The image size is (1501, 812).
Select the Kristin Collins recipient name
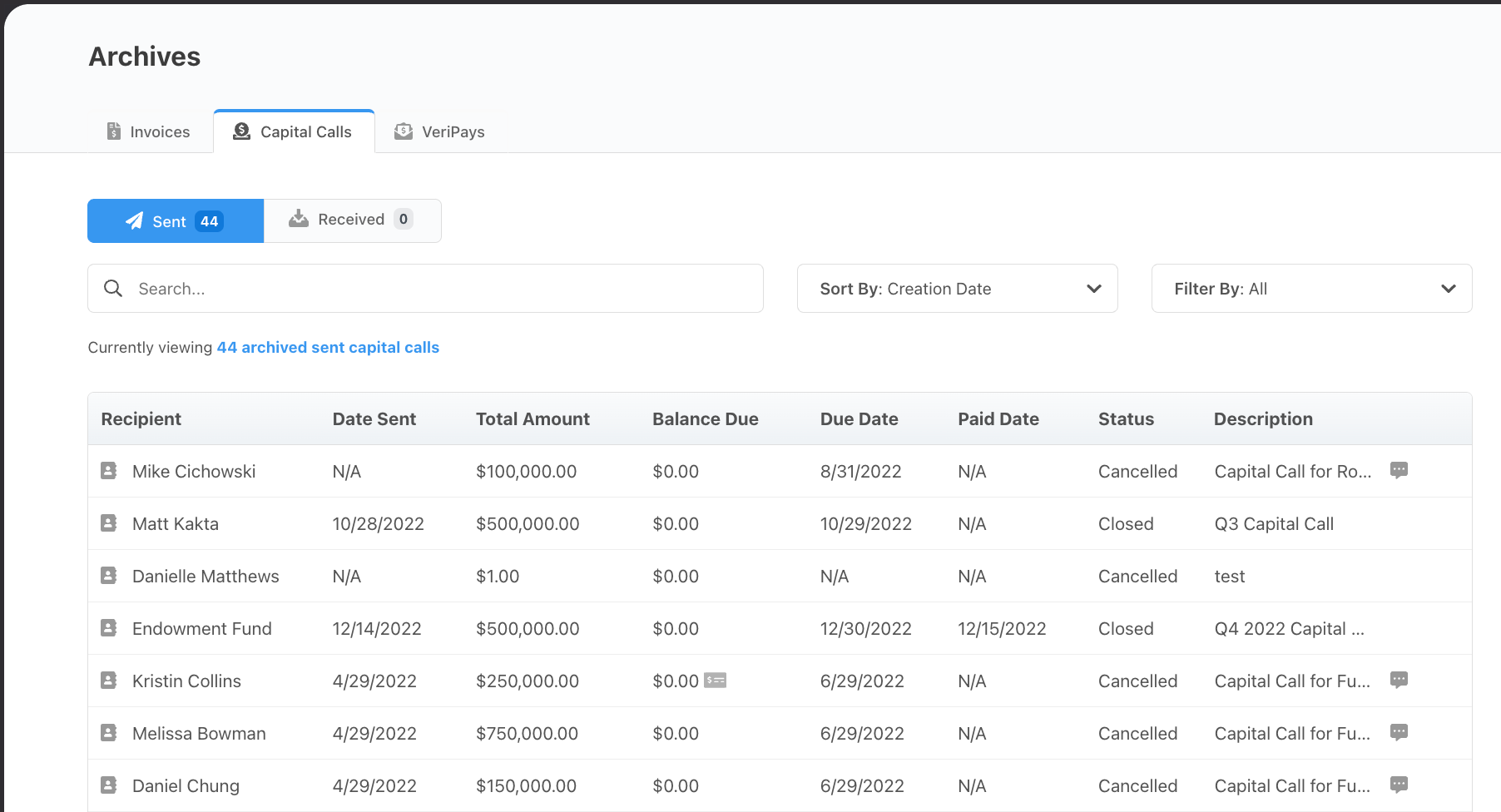point(186,681)
